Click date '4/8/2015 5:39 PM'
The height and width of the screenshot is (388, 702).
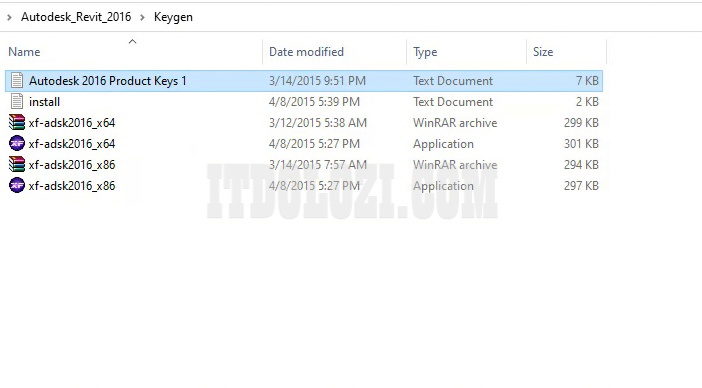tap(314, 102)
